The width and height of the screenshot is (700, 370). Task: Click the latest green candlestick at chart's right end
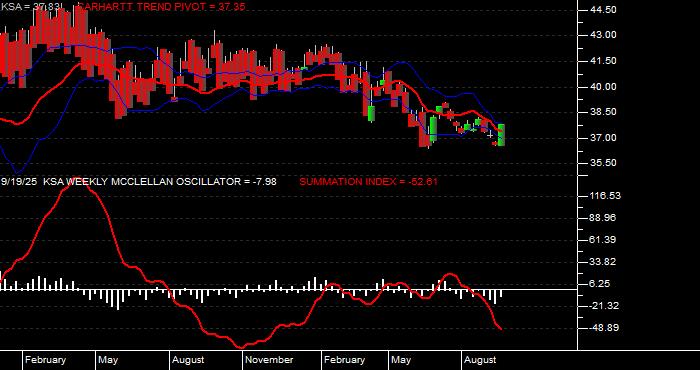(x=501, y=134)
